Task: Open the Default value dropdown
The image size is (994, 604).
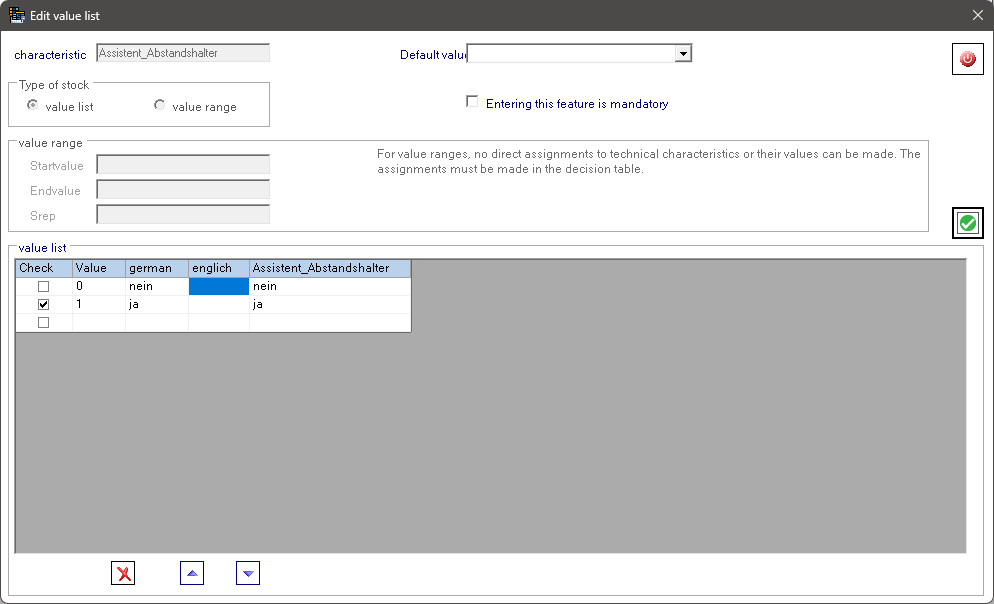Action: (682, 53)
